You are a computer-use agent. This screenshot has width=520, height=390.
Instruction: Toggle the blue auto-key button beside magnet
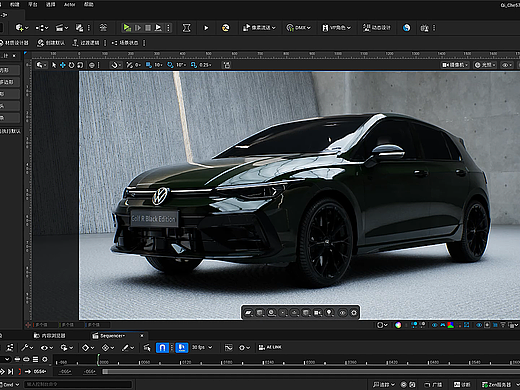click(x=182, y=348)
